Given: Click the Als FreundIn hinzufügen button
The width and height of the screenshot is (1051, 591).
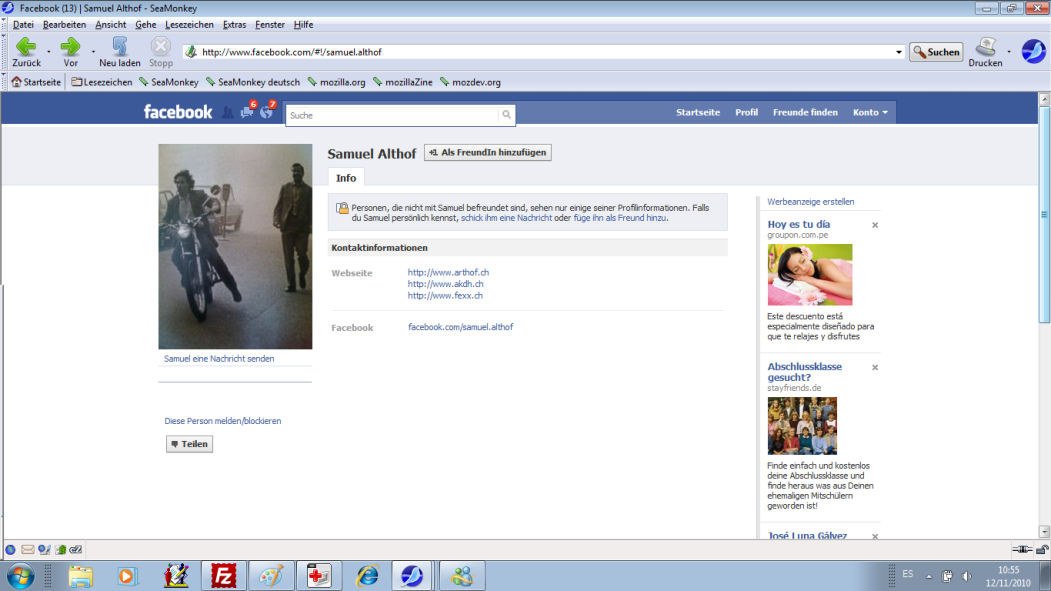Looking at the screenshot, I should click(487, 152).
